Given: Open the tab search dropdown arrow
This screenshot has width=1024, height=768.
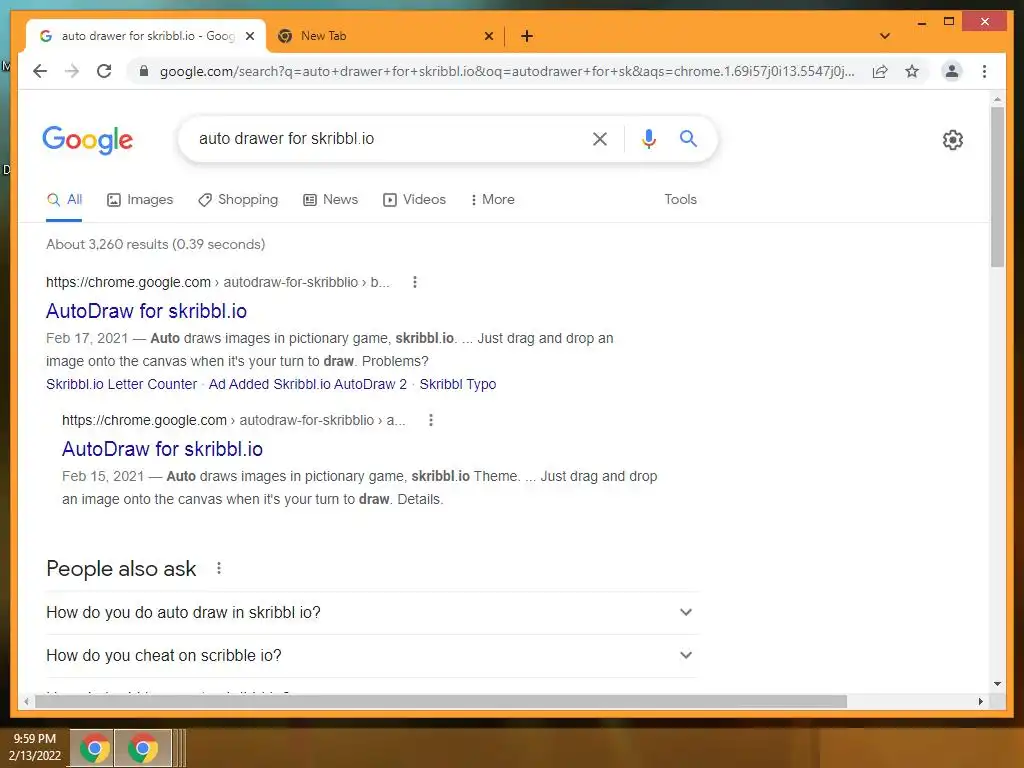Looking at the screenshot, I should (885, 36).
